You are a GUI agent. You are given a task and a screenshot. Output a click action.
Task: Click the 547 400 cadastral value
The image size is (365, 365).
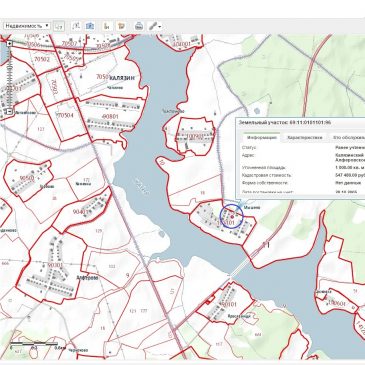pyautogui.click(x=350, y=175)
